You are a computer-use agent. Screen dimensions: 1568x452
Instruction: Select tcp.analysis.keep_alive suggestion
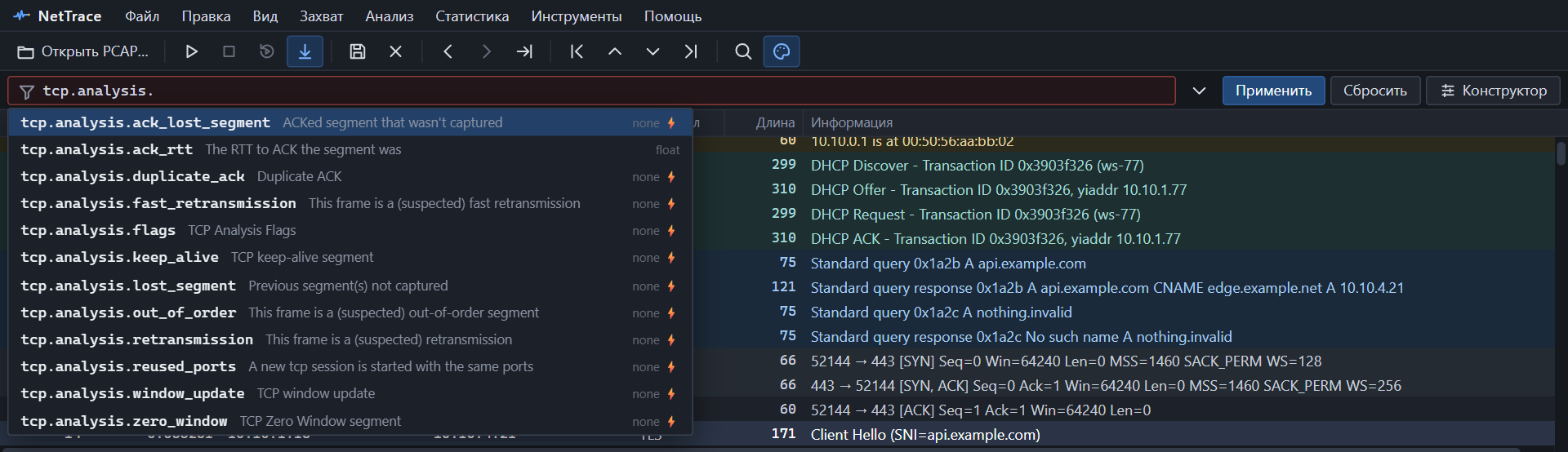350,257
